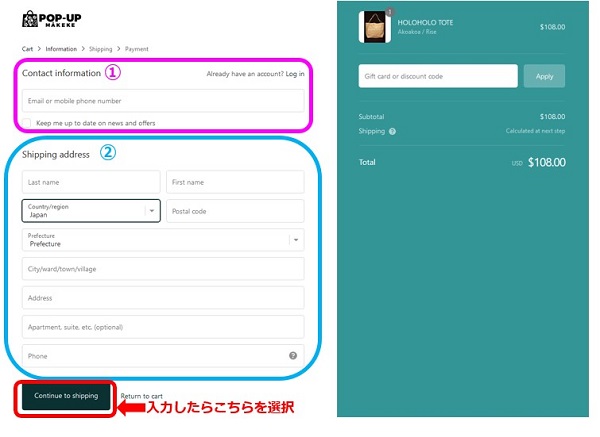Open the Country/region dropdown showing Japan
The width and height of the screenshot is (600, 437).
tap(91, 210)
